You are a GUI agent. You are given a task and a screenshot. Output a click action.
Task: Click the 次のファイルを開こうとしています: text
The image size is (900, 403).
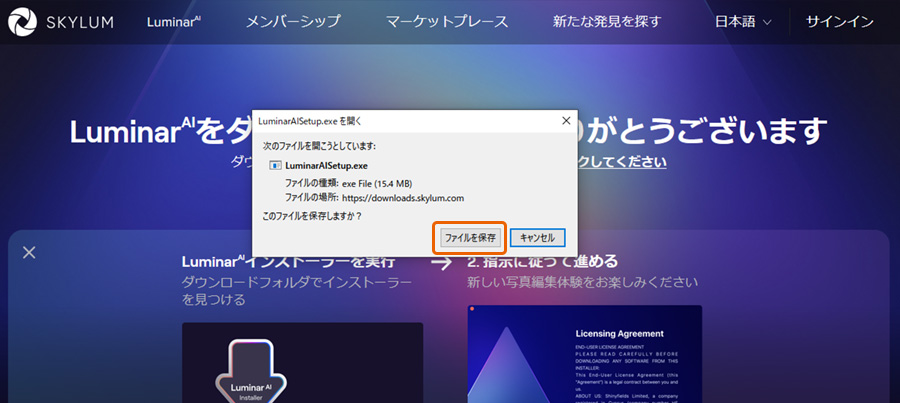click(319, 146)
